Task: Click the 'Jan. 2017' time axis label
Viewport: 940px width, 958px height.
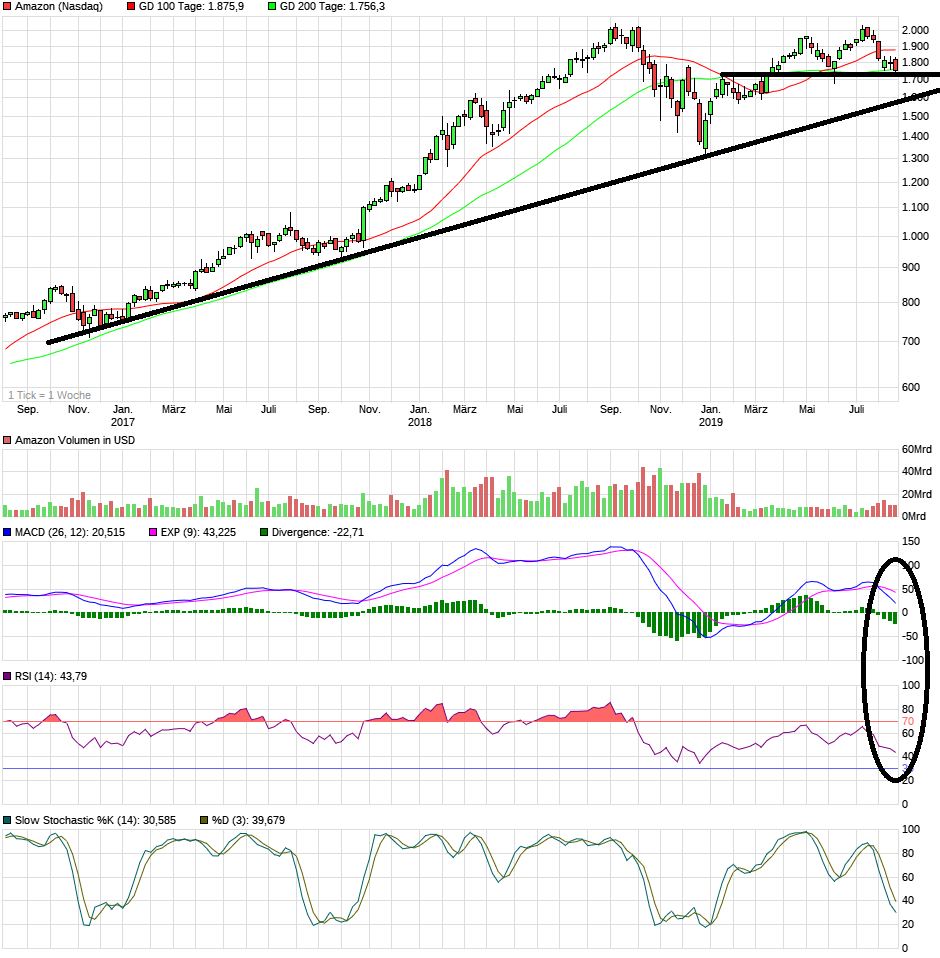Action: [x=122, y=415]
